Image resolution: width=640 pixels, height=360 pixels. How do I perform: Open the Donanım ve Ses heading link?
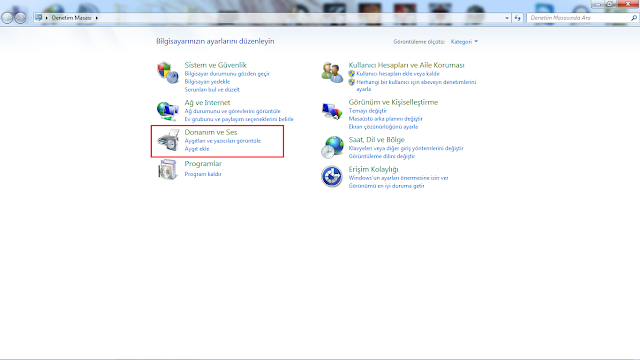[x=211, y=132]
